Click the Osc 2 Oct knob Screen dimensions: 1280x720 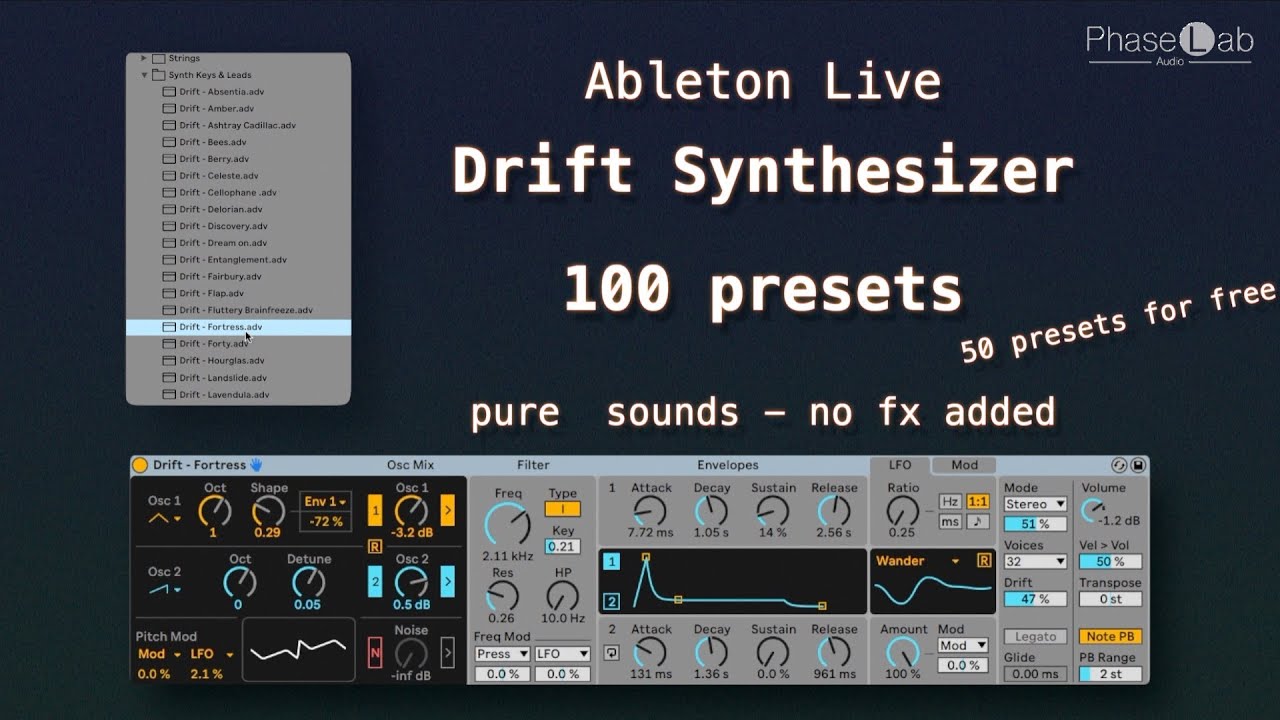click(x=239, y=581)
